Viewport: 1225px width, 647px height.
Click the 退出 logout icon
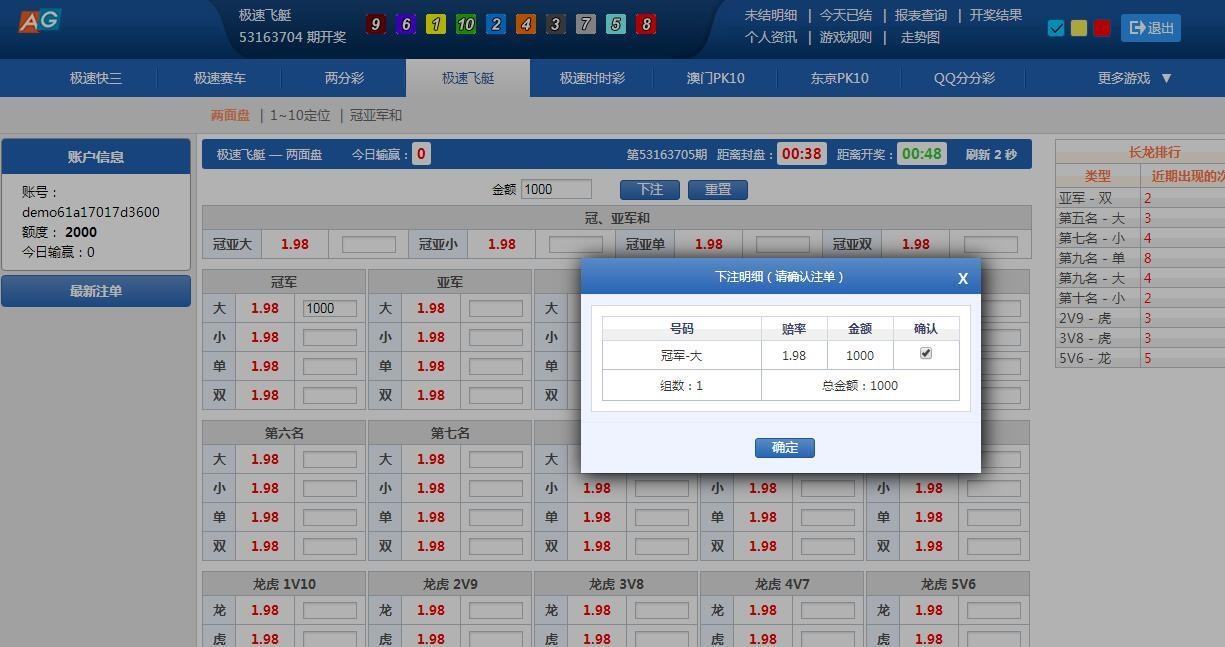tap(1150, 28)
